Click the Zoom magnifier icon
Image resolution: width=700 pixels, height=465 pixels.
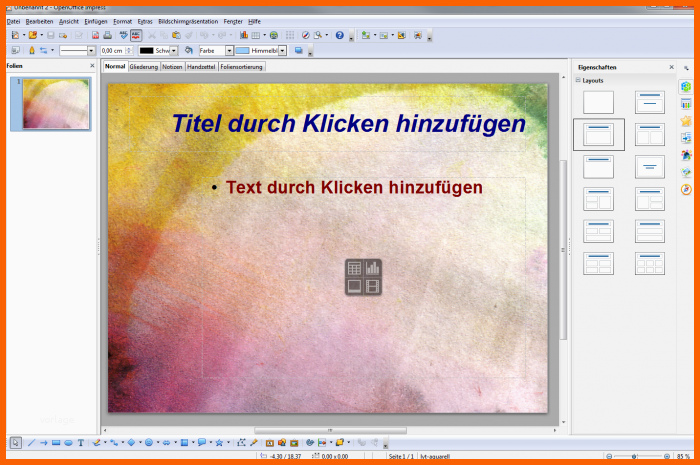click(318, 35)
